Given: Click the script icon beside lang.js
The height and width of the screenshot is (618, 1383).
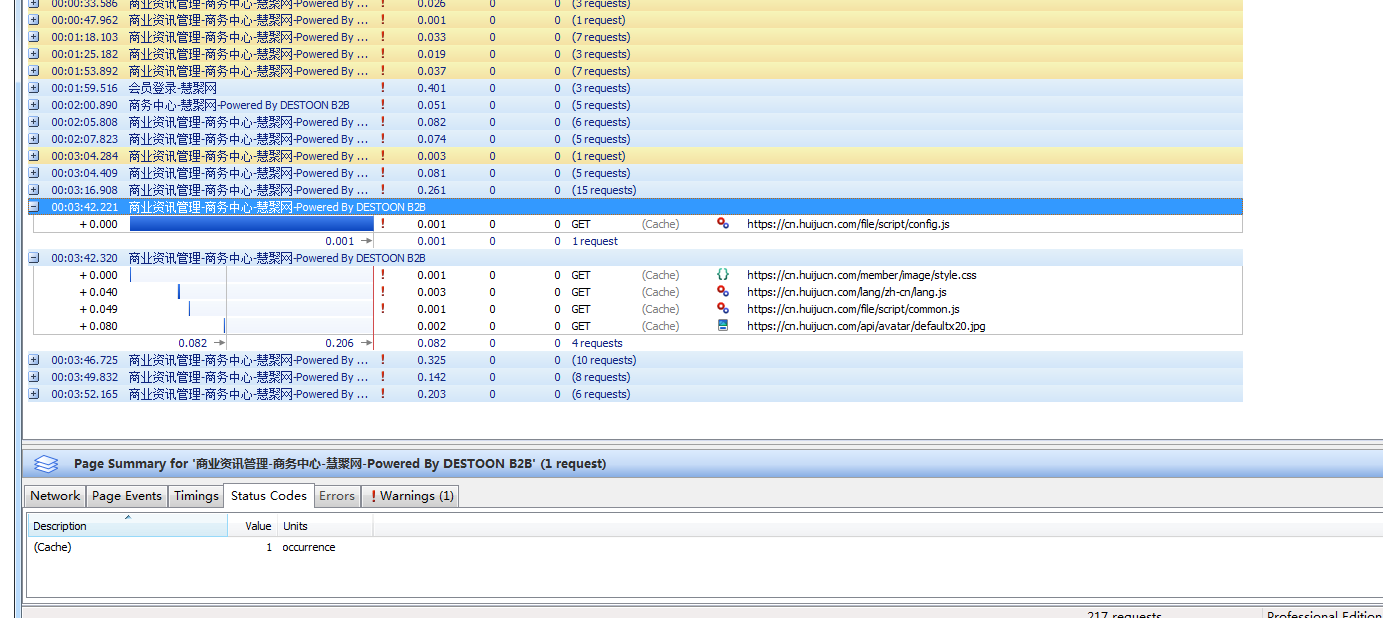Looking at the screenshot, I should [723, 292].
